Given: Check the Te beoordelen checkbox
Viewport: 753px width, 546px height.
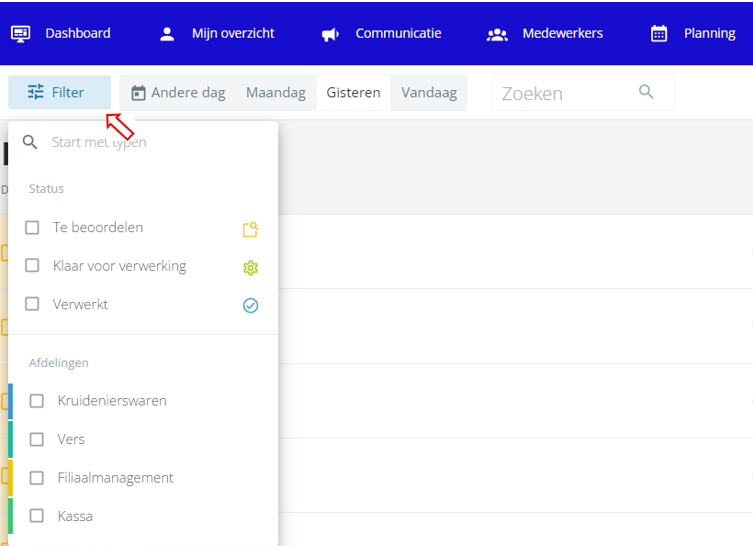Looking at the screenshot, I should [32, 227].
